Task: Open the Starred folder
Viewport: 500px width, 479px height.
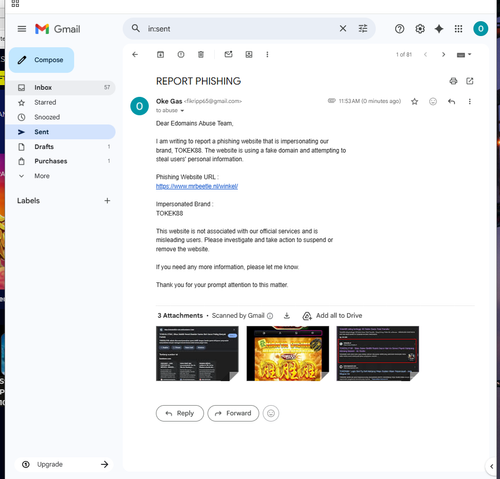Action: (x=61, y=102)
